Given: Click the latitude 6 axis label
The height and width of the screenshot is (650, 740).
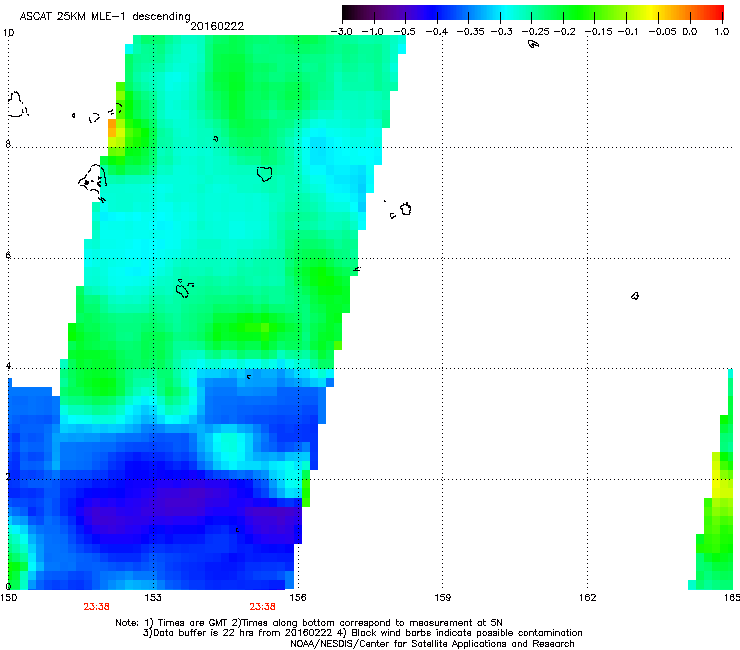Looking at the screenshot, I should pos(8,255).
